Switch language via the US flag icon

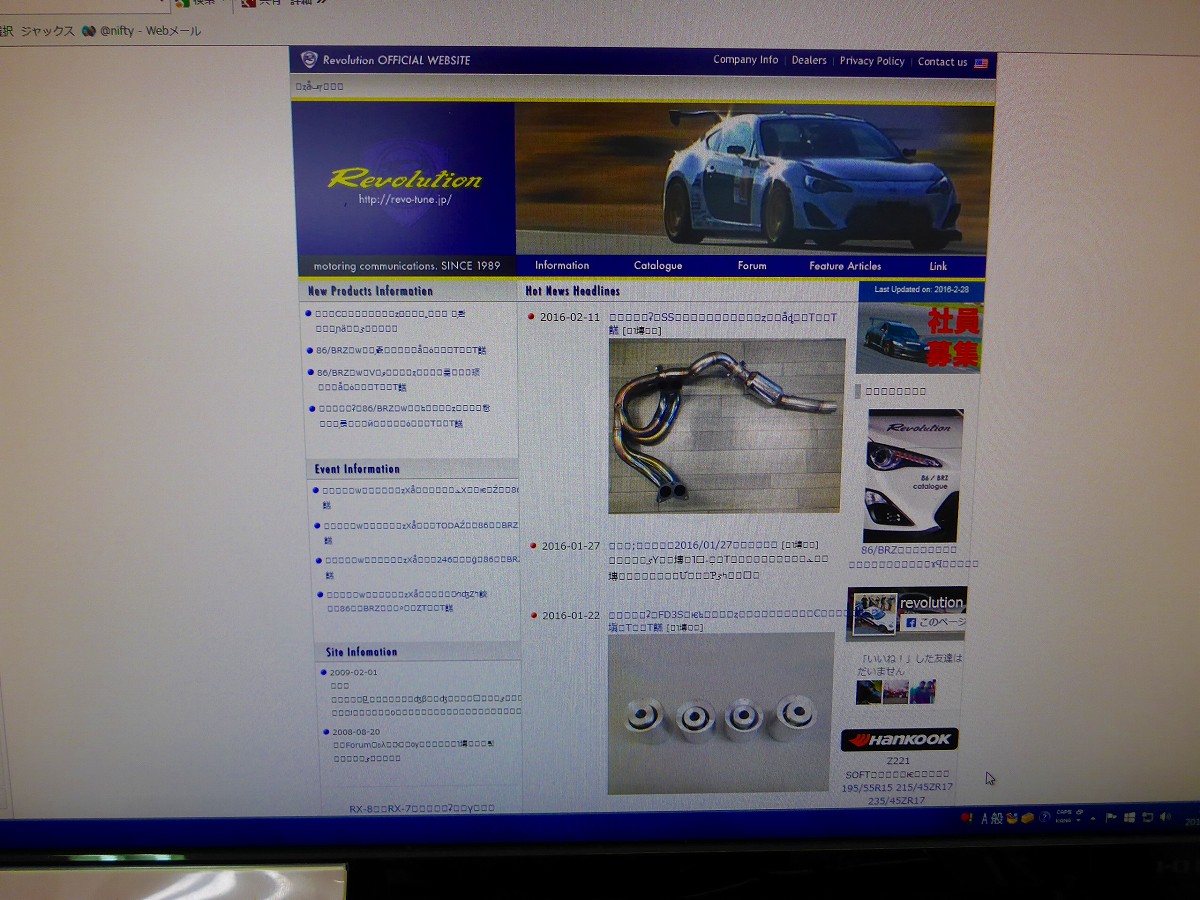pos(981,63)
